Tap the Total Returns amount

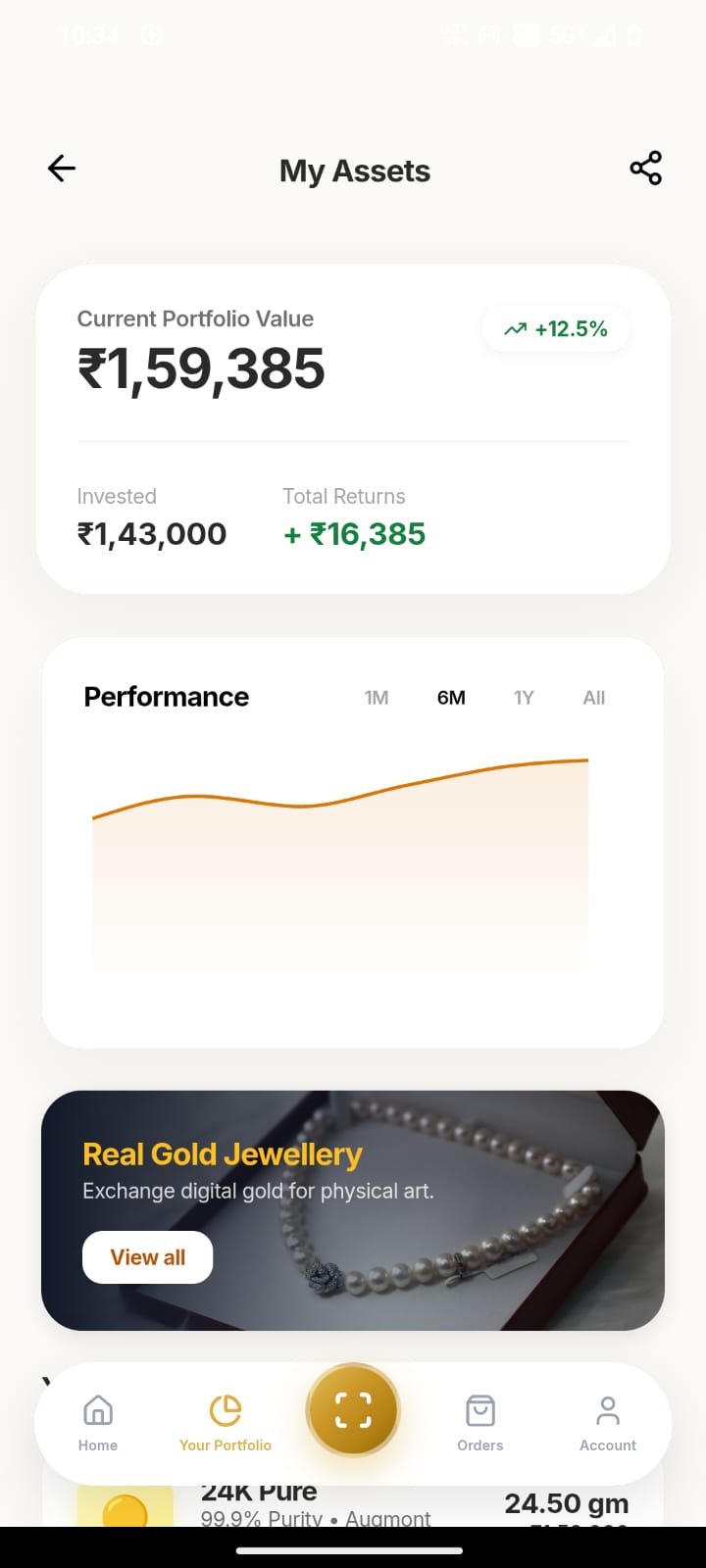coord(355,534)
